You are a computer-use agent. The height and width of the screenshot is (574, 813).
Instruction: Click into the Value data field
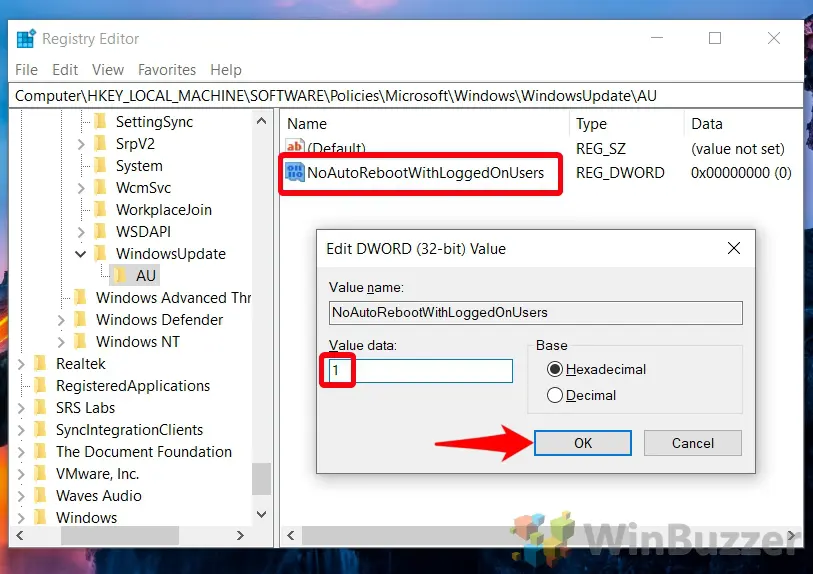[x=420, y=371]
